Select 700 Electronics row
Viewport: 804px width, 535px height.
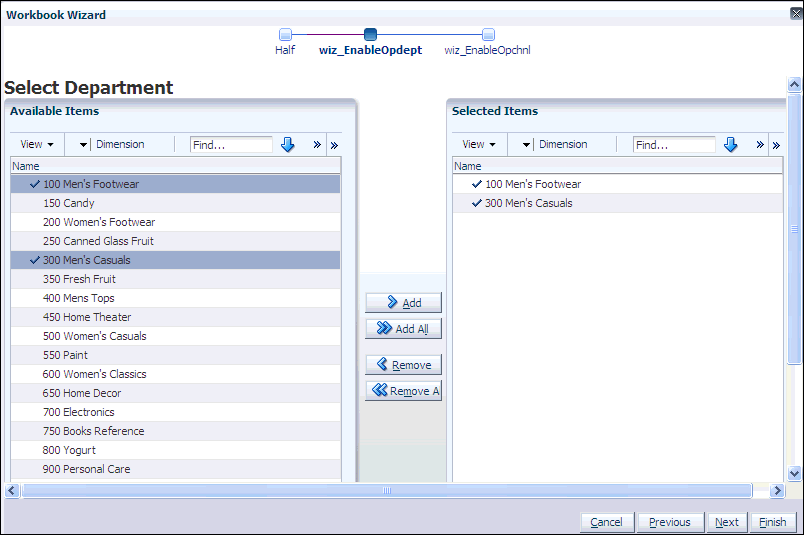point(175,412)
